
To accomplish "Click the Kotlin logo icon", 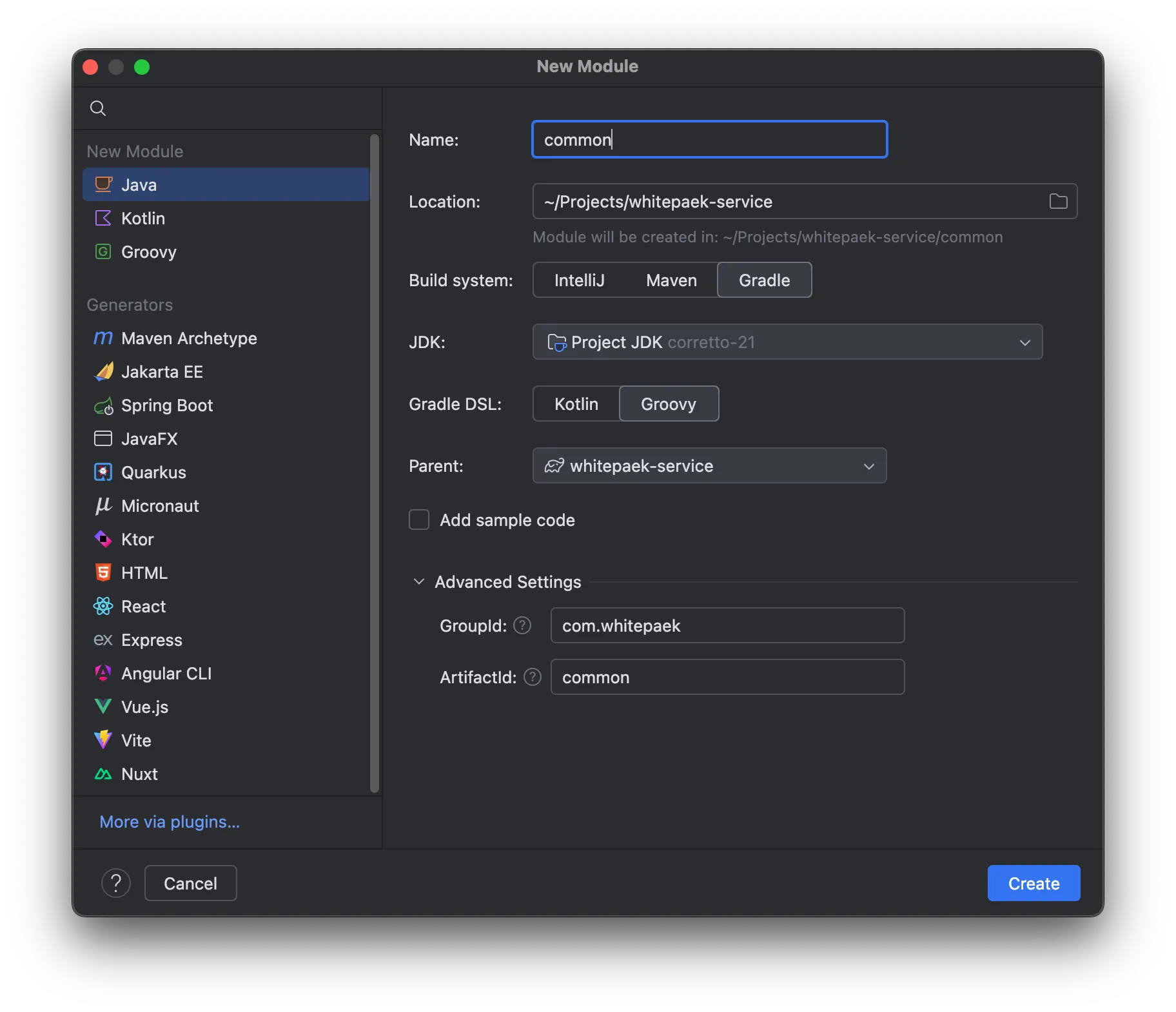I will coord(103,218).
